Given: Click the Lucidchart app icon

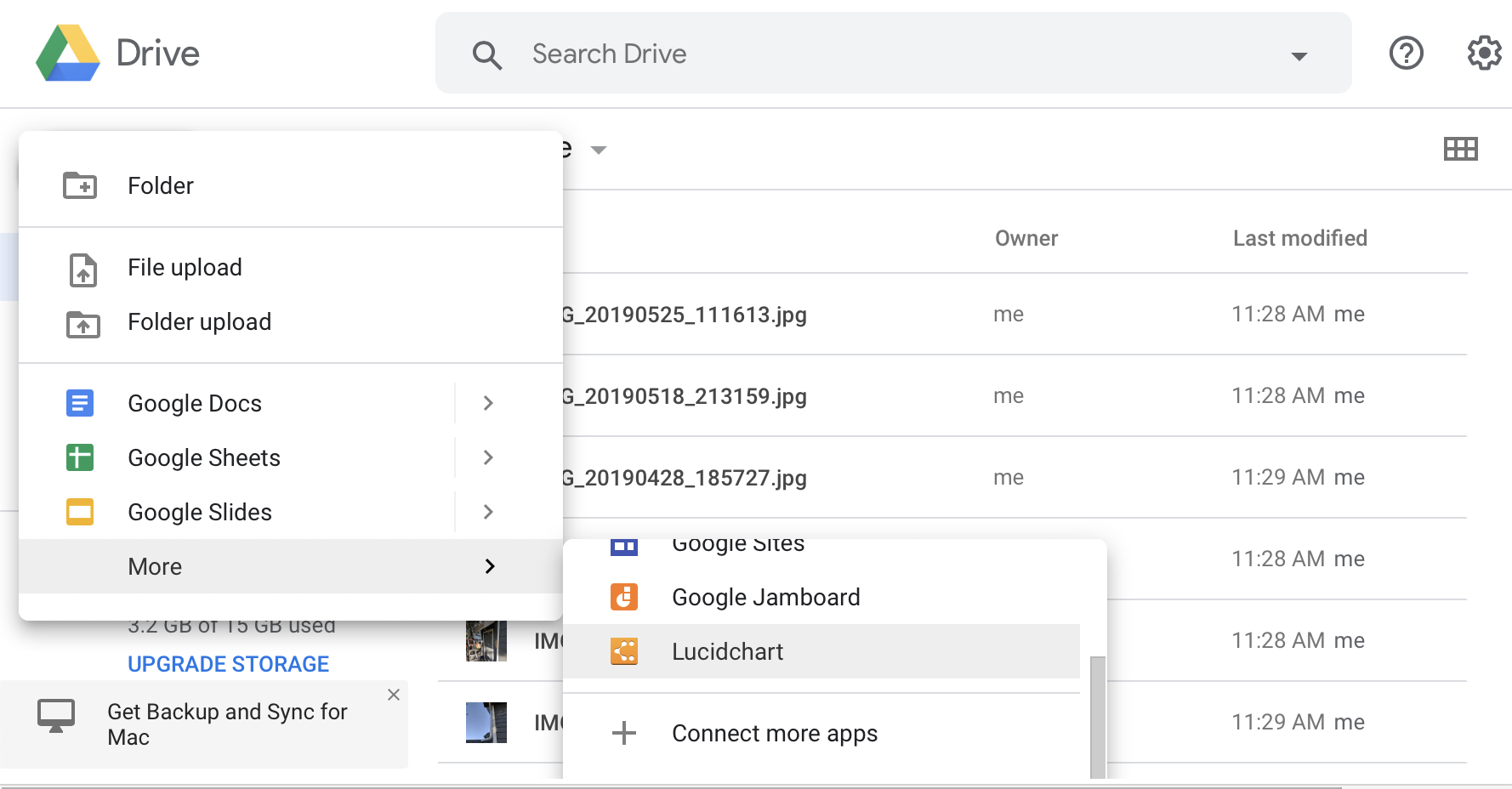Looking at the screenshot, I should coord(624,651).
